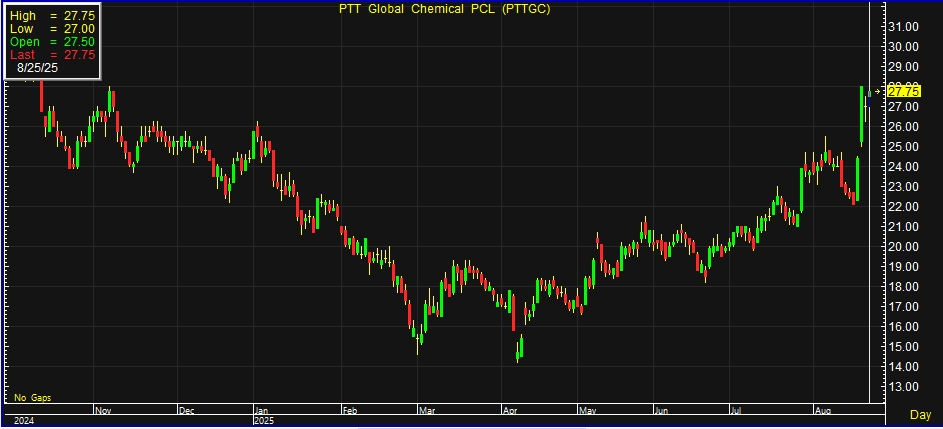
Task: Click the 31.00 price axis label
Action: [x=903, y=26]
